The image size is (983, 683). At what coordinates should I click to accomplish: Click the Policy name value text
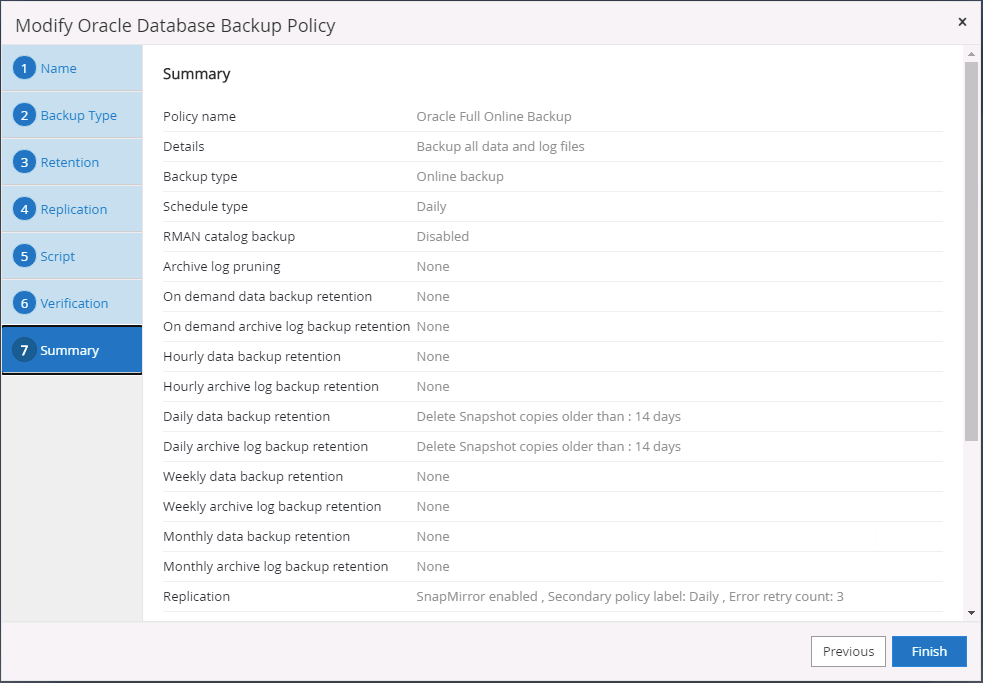494,116
